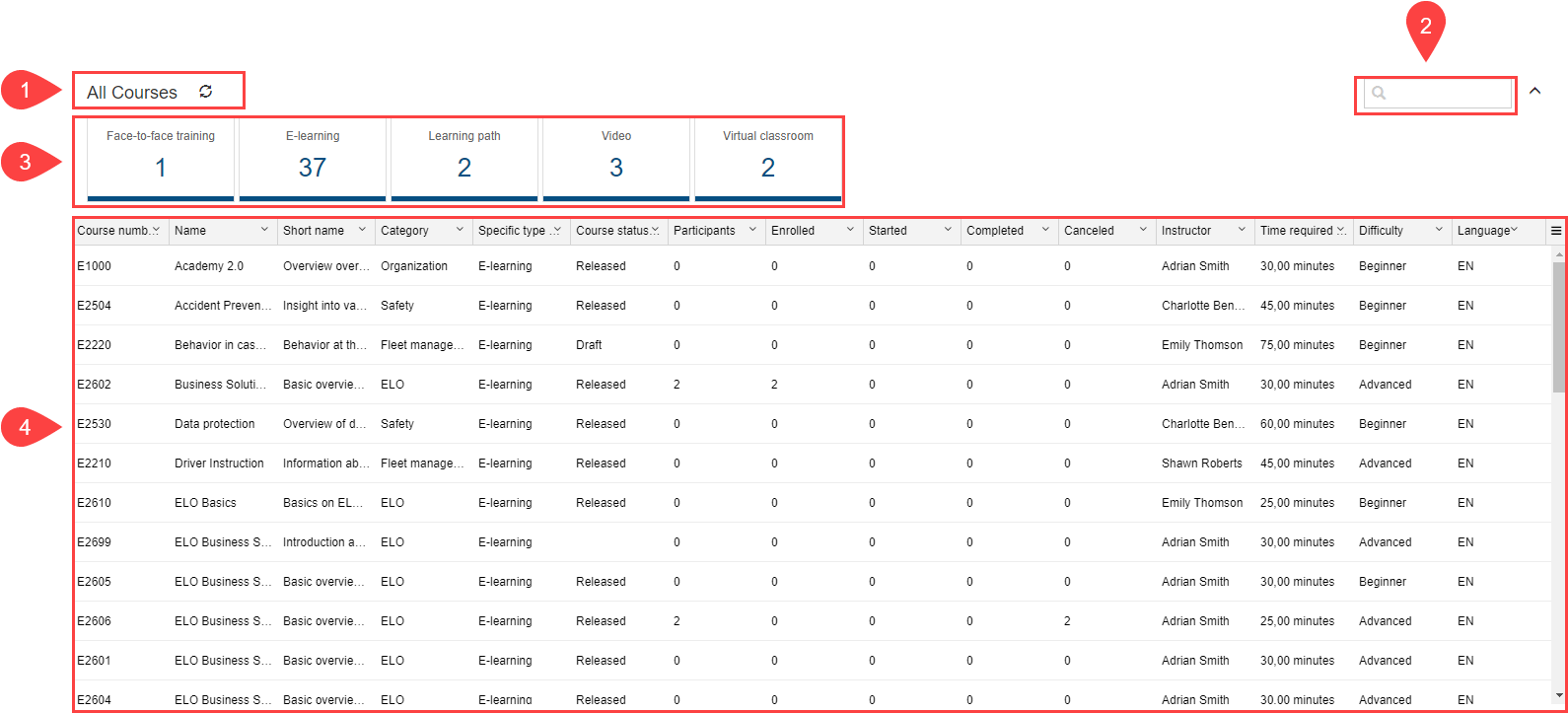Open Difficulty column dropdown arrow

coord(1439,230)
